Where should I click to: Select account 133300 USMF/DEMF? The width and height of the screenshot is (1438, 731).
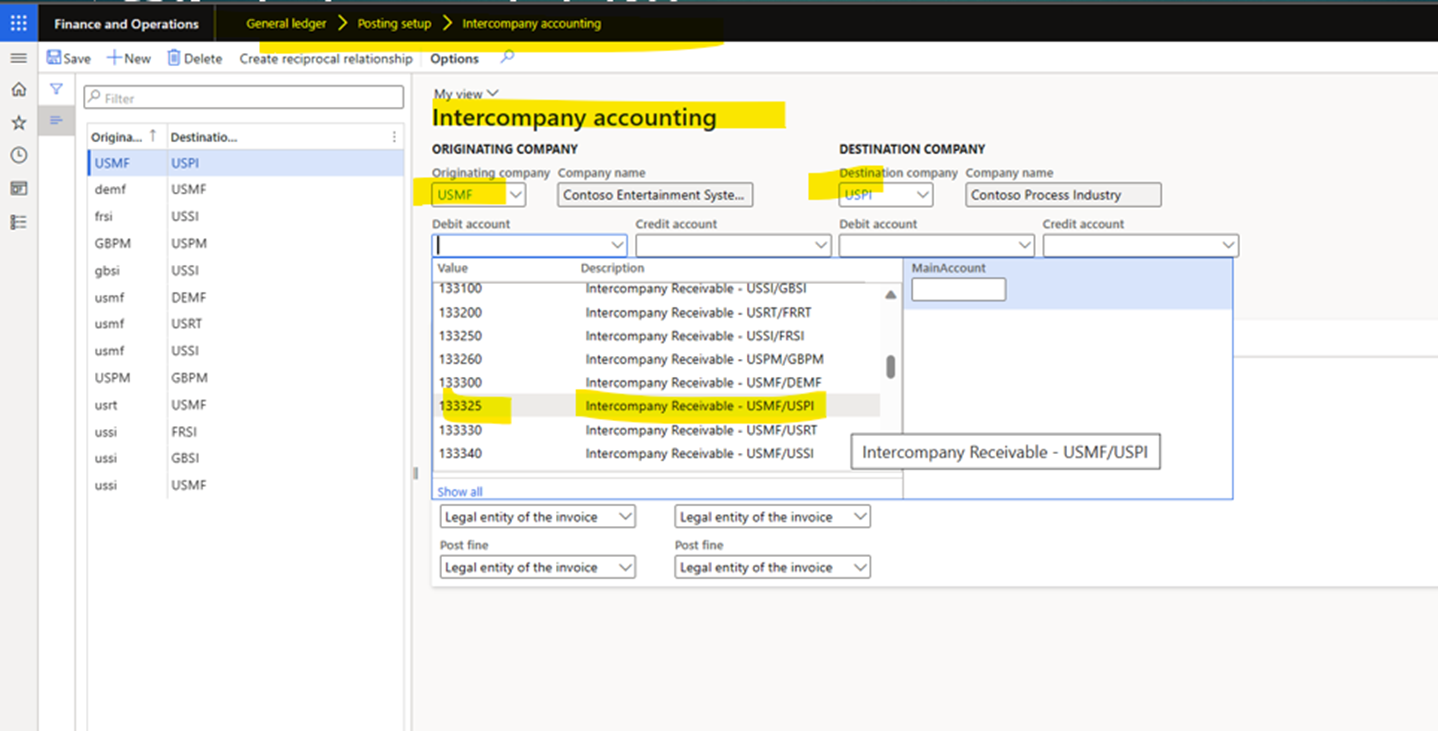[x=657, y=383]
